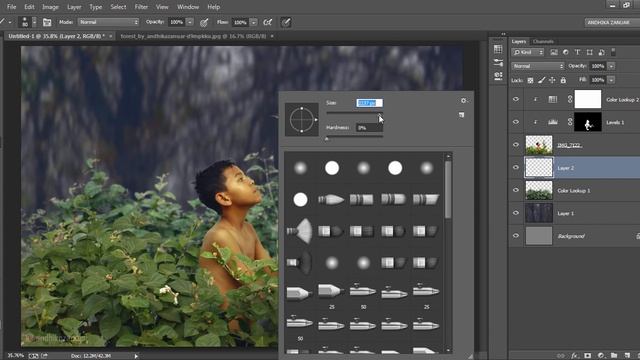The image size is (640, 360).
Task: Adjust the brush Hardness slider
Action: tap(354, 138)
